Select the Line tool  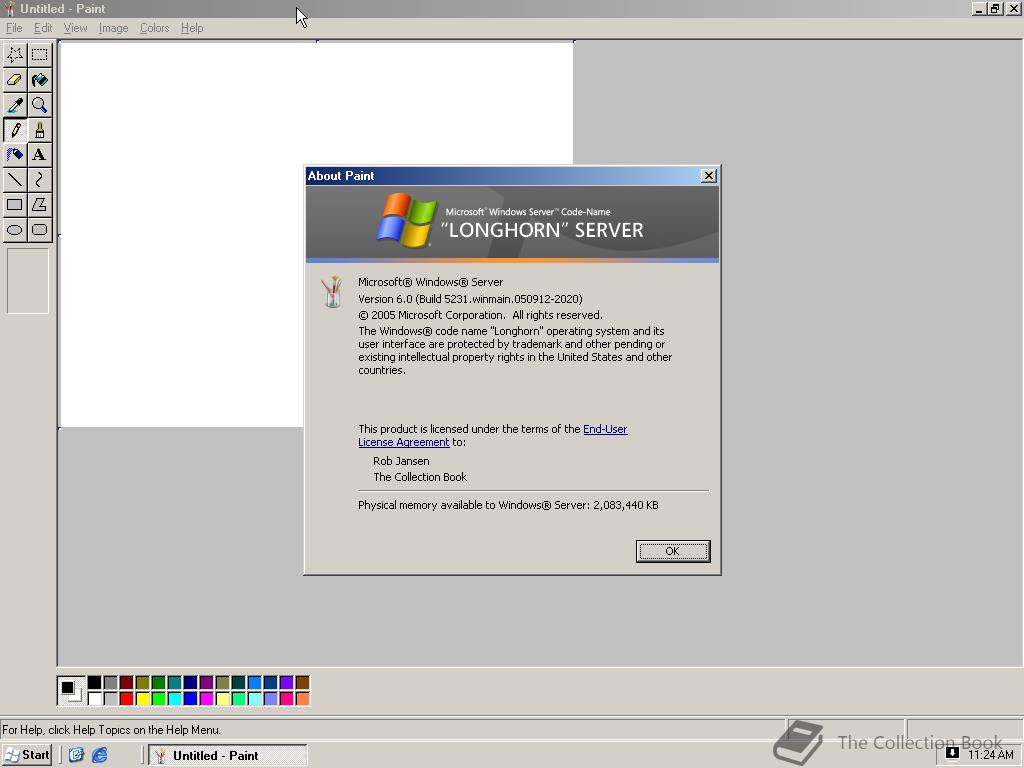(15, 180)
